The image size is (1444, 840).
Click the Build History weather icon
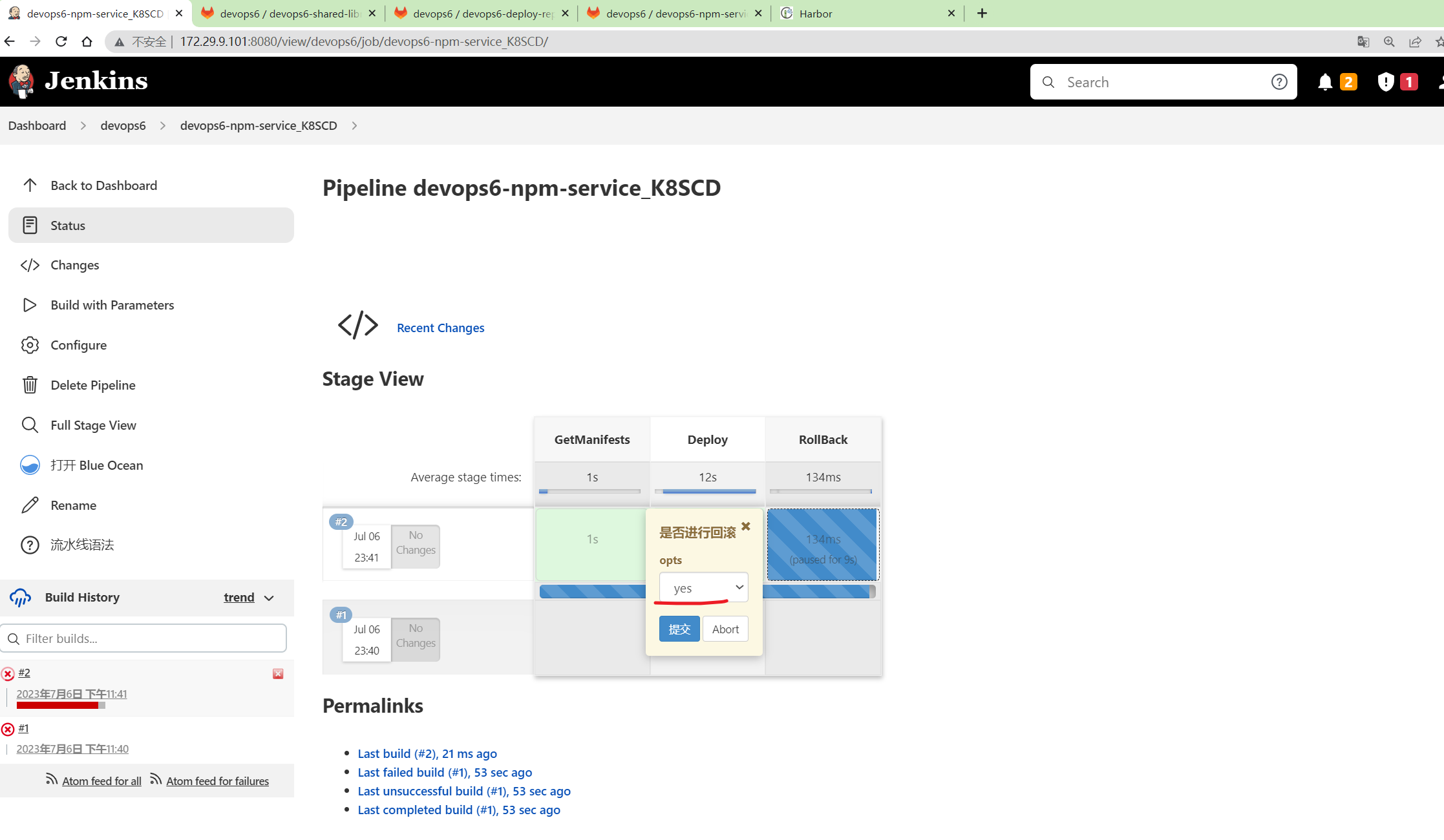[x=21, y=597]
